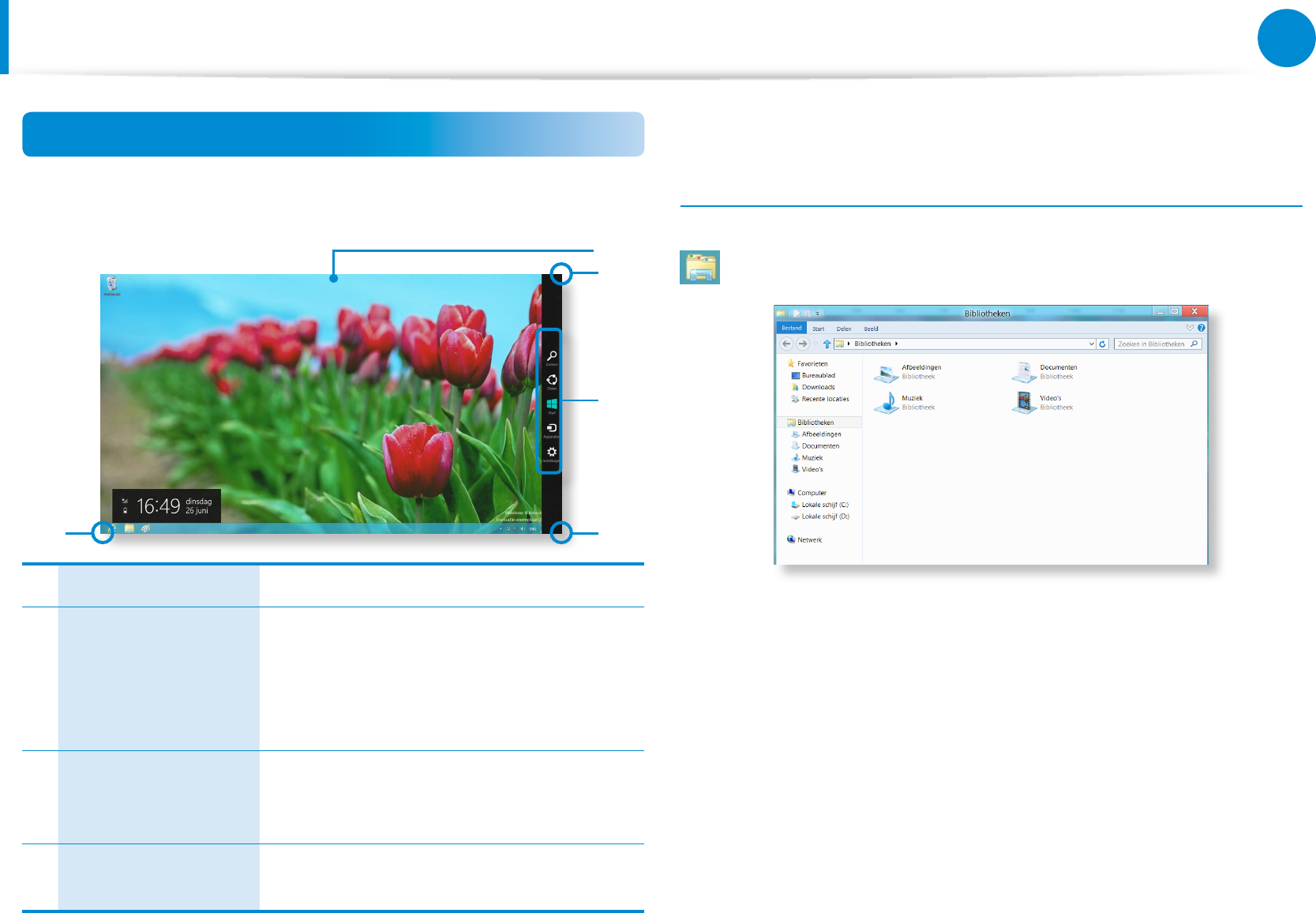Launch Paint from the desktop taskbar
The width and height of the screenshot is (1316, 913).
coord(146,528)
